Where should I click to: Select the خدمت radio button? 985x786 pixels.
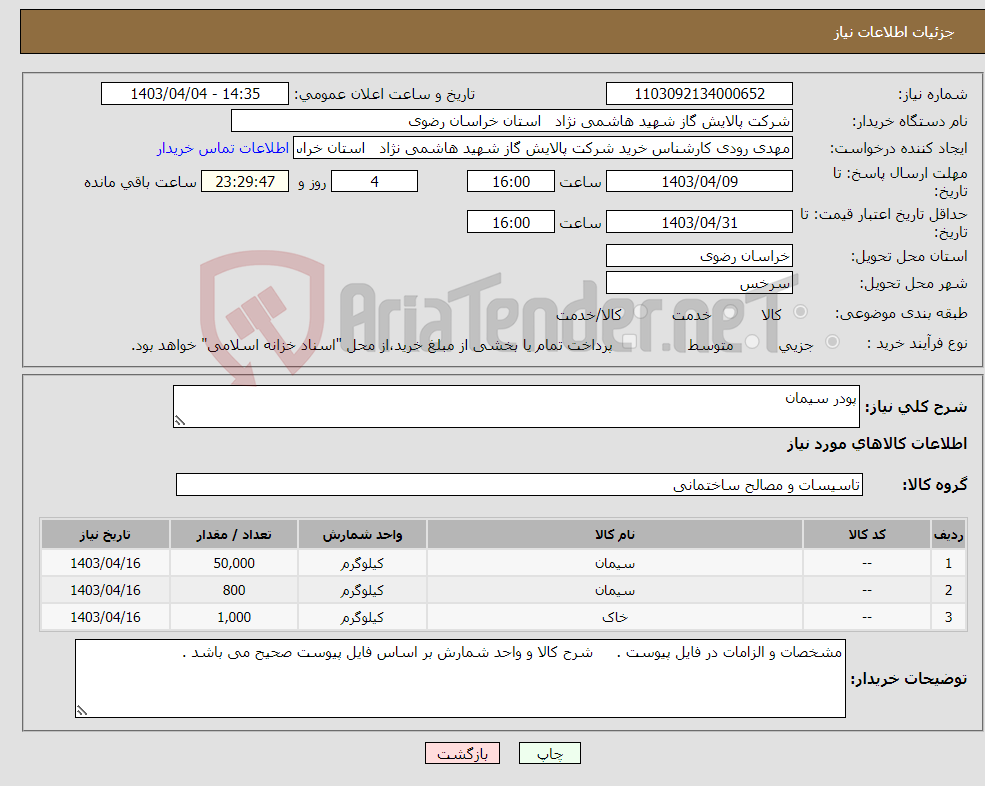tap(729, 312)
